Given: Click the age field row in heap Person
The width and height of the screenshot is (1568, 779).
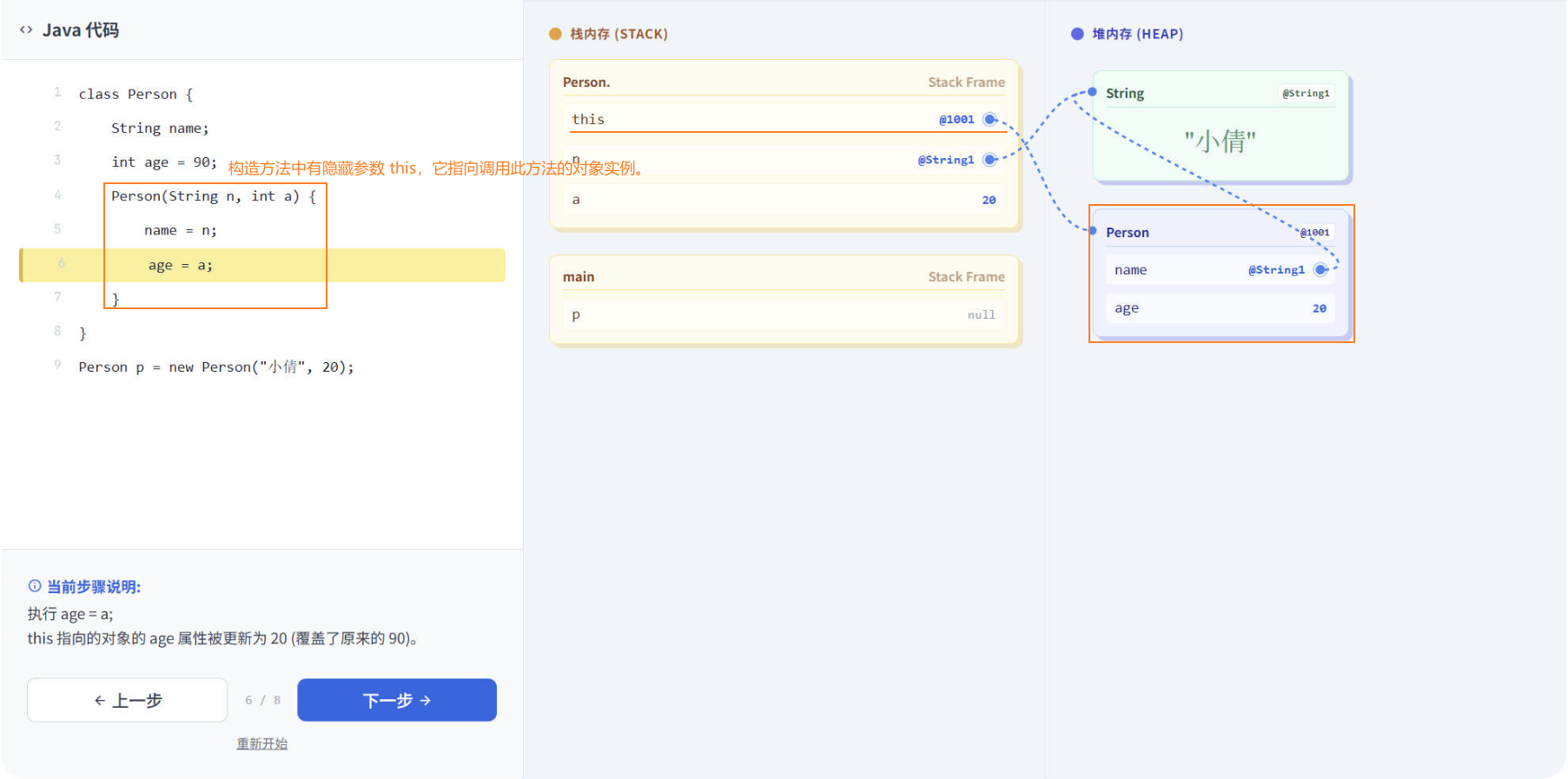Looking at the screenshot, I should point(1220,308).
